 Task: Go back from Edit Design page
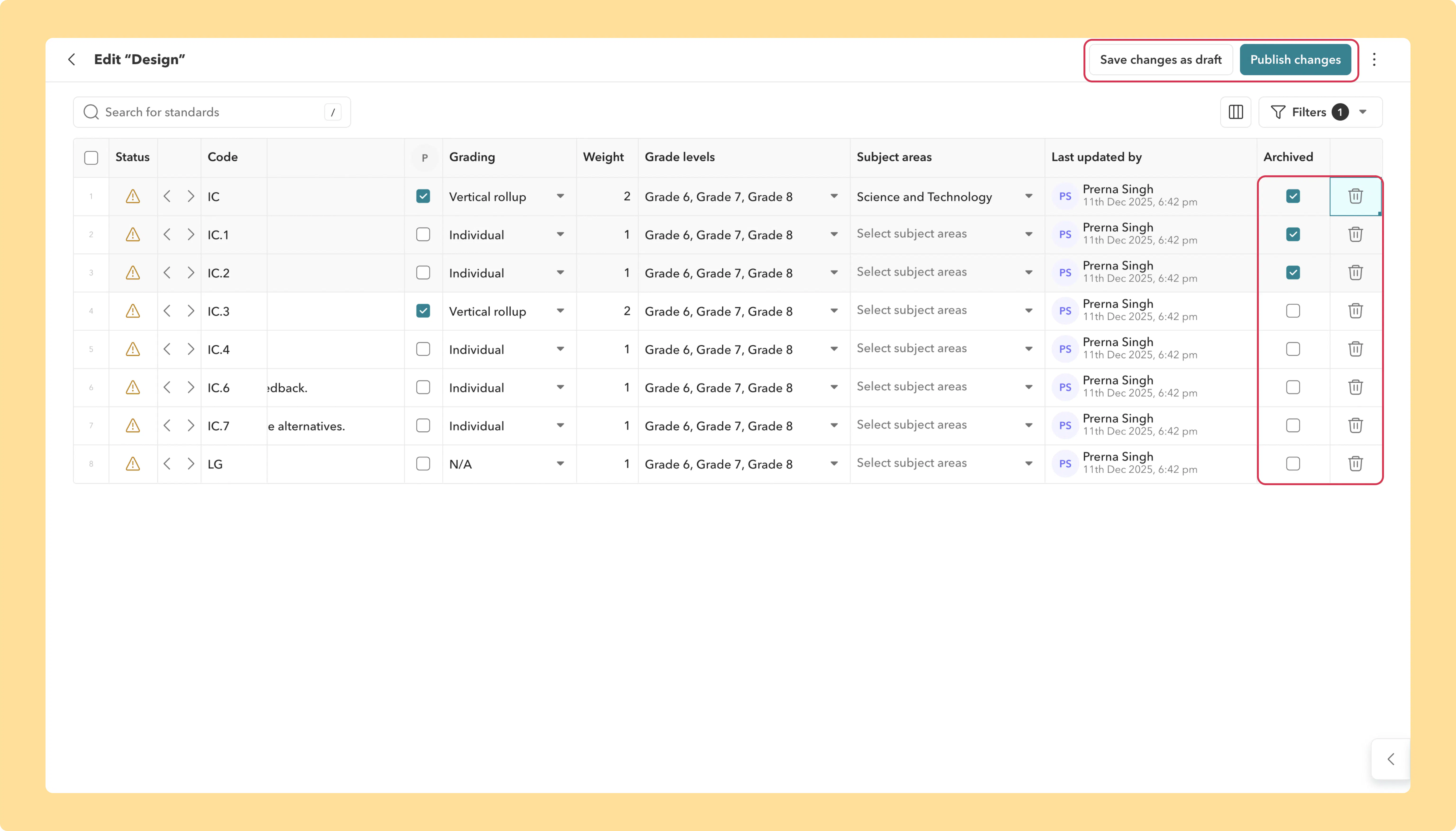(x=71, y=59)
